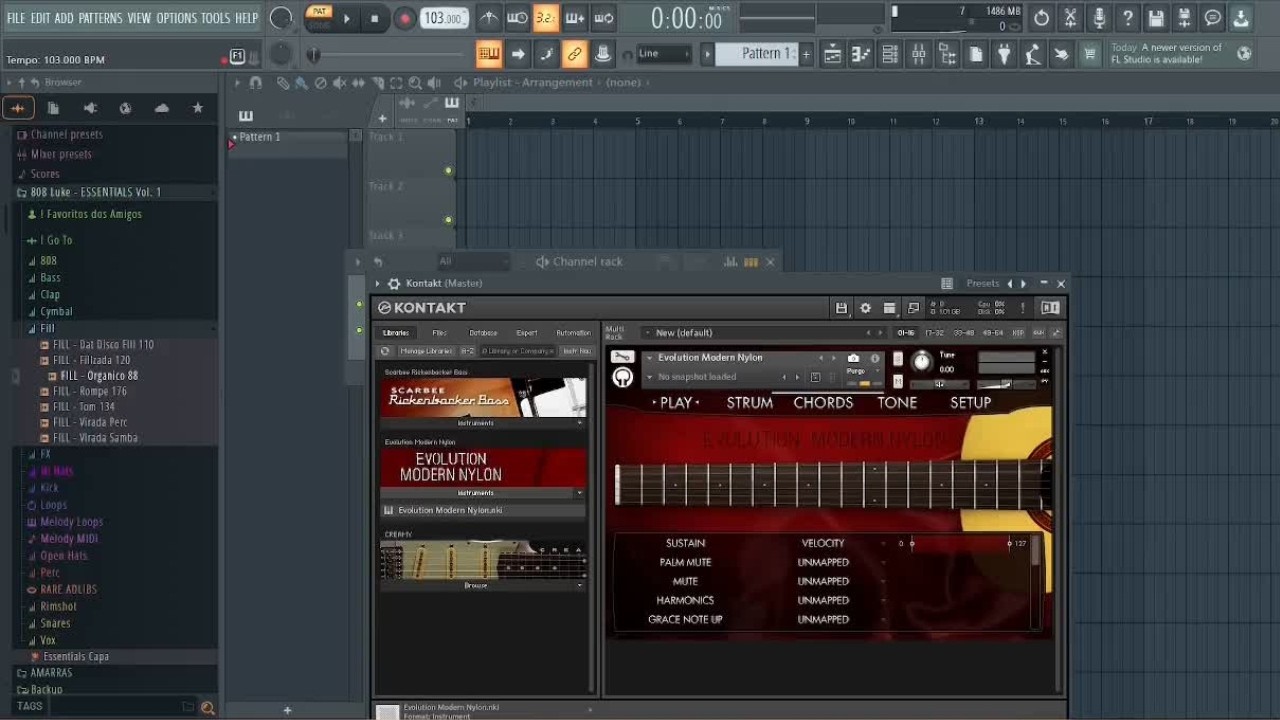1280x720 pixels.
Task: Mute Track 1 using its green dot
Action: pos(448,171)
